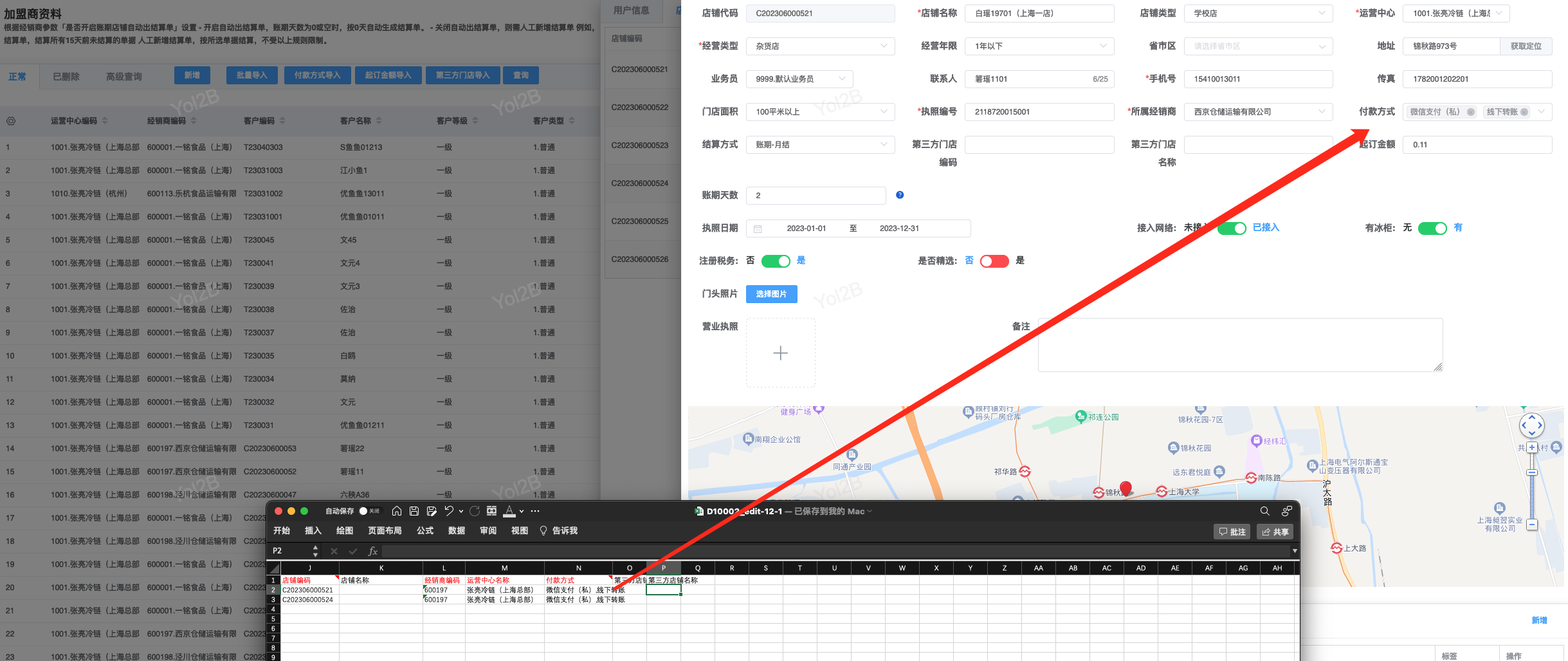Click Excel Home icon in title bar
Image resolution: width=1568 pixels, height=661 pixels.
pos(397,511)
